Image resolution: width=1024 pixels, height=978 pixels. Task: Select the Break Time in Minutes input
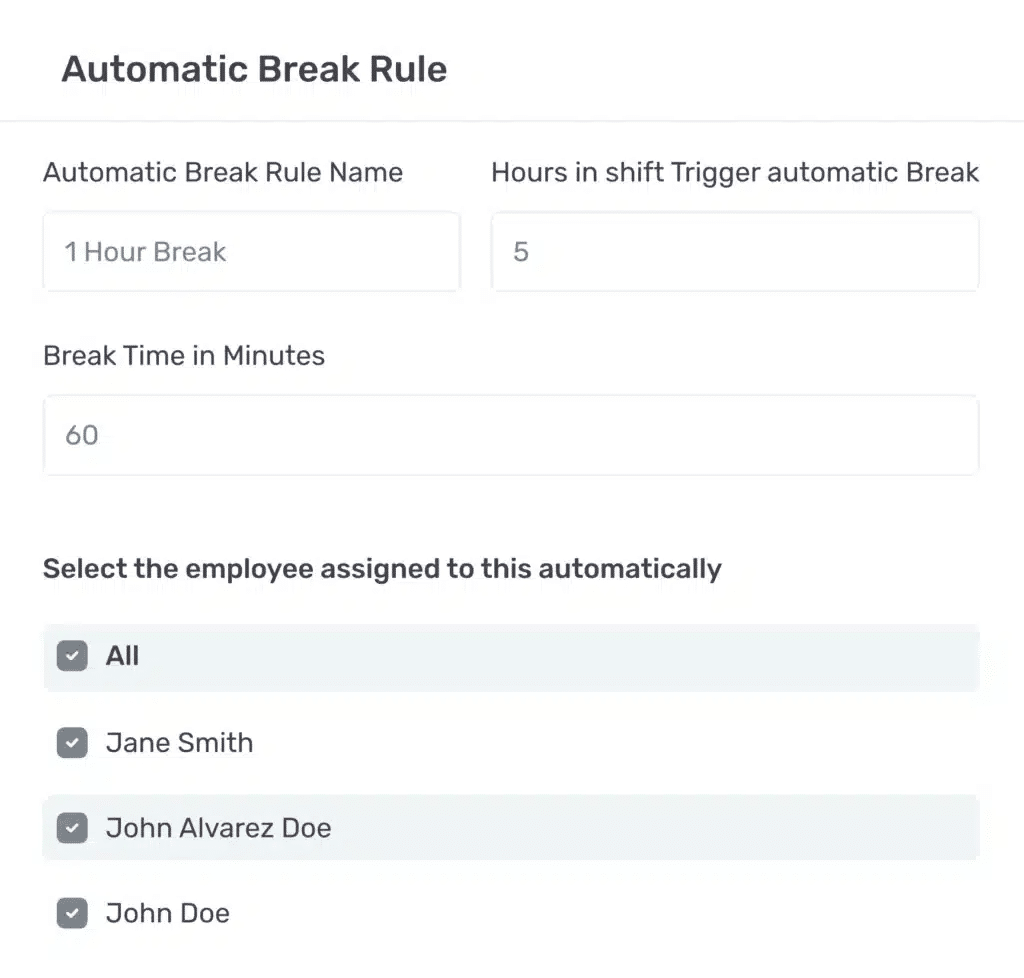[x=511, y=435]
